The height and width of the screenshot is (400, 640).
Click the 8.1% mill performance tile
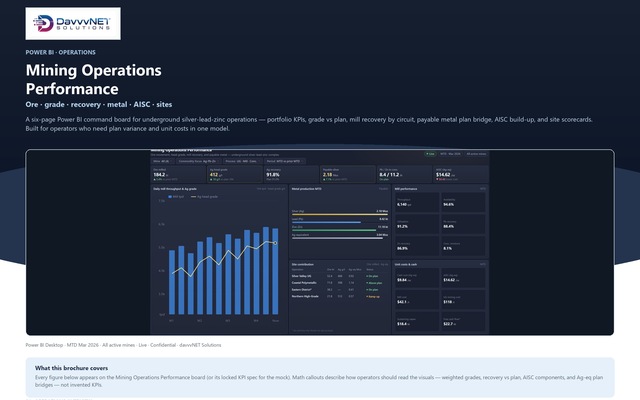coord(463,246)
